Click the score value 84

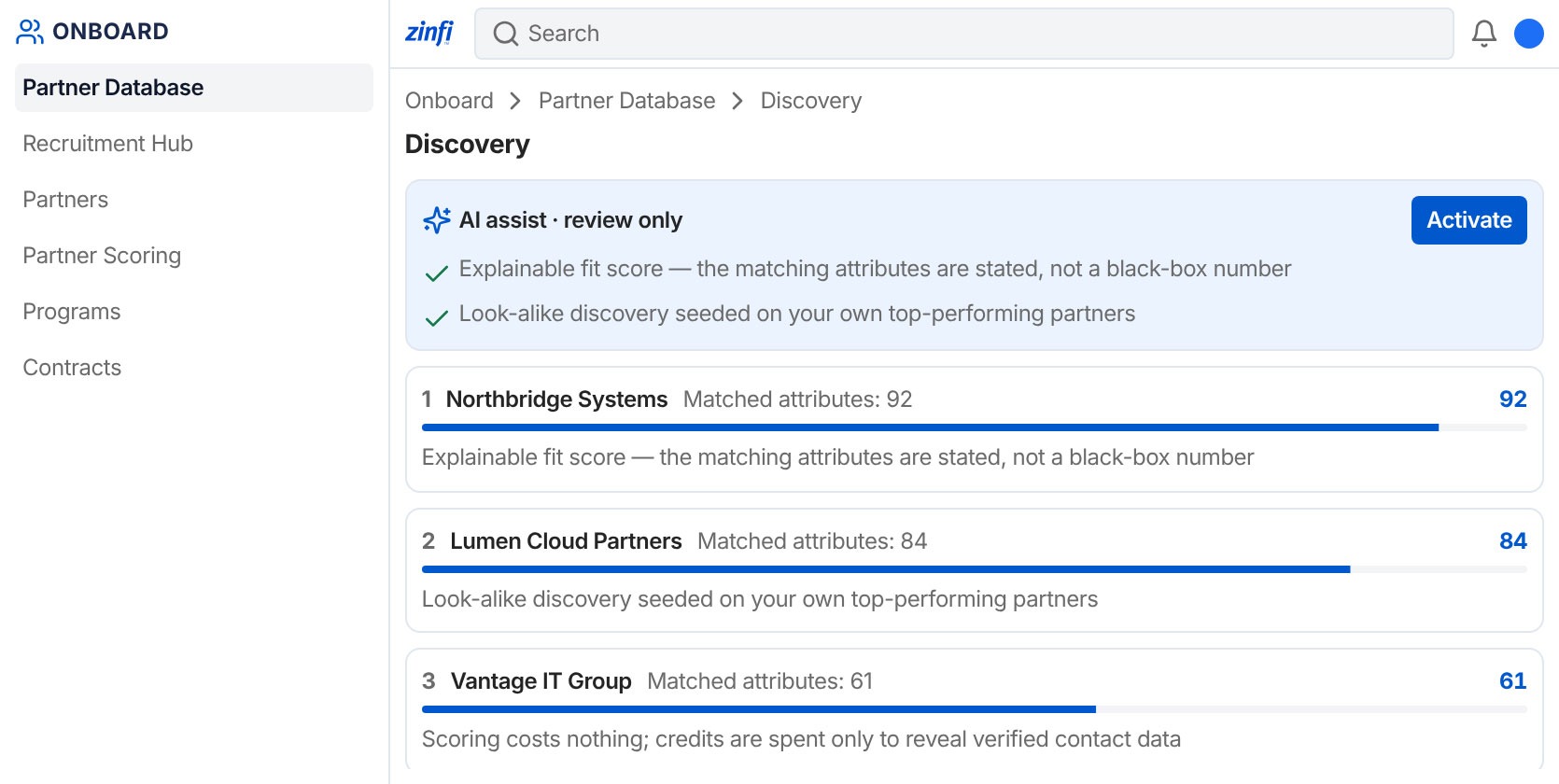point(1513,541)
